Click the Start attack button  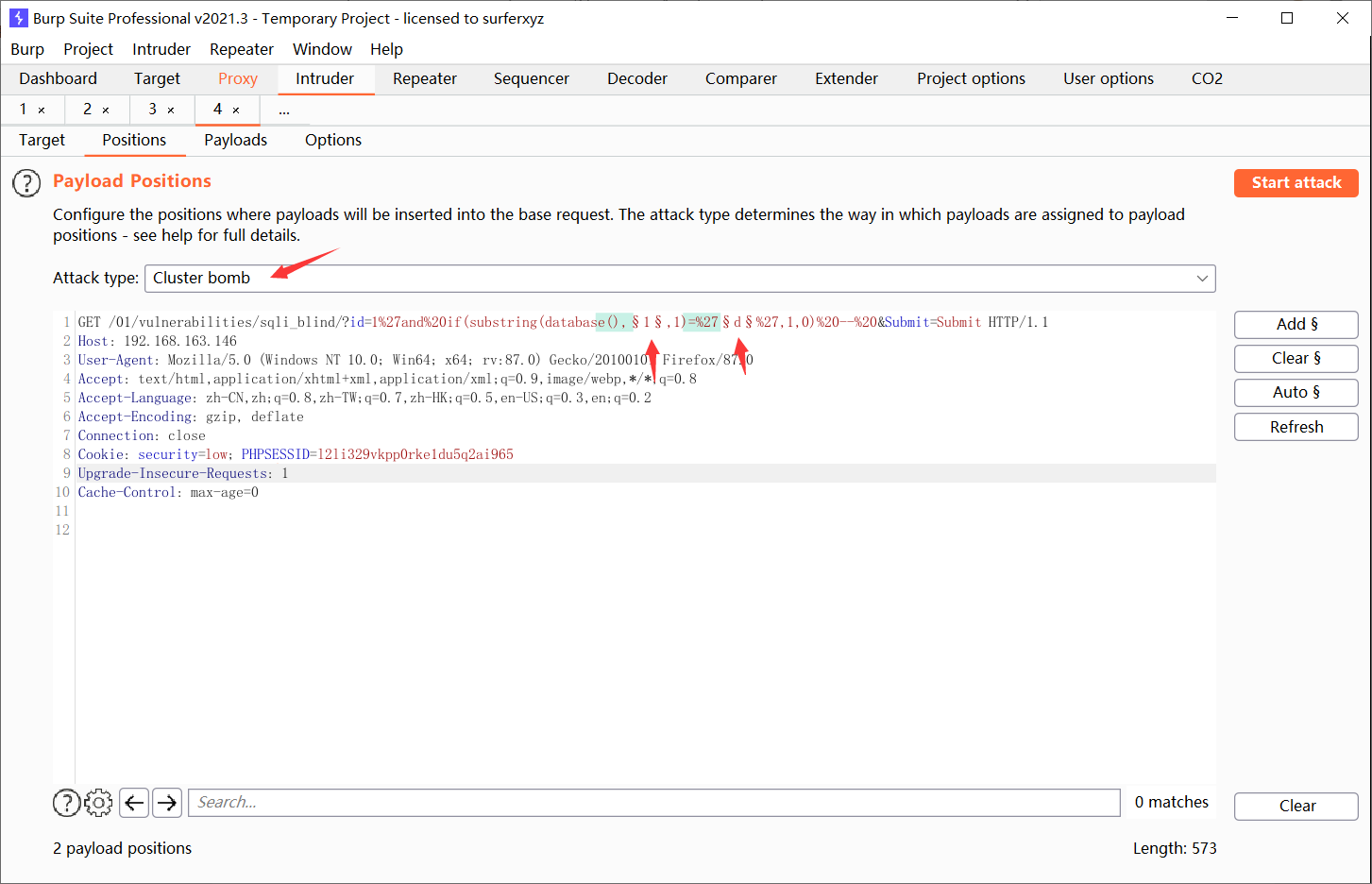pyautogui.click(x=1296, y=182)
